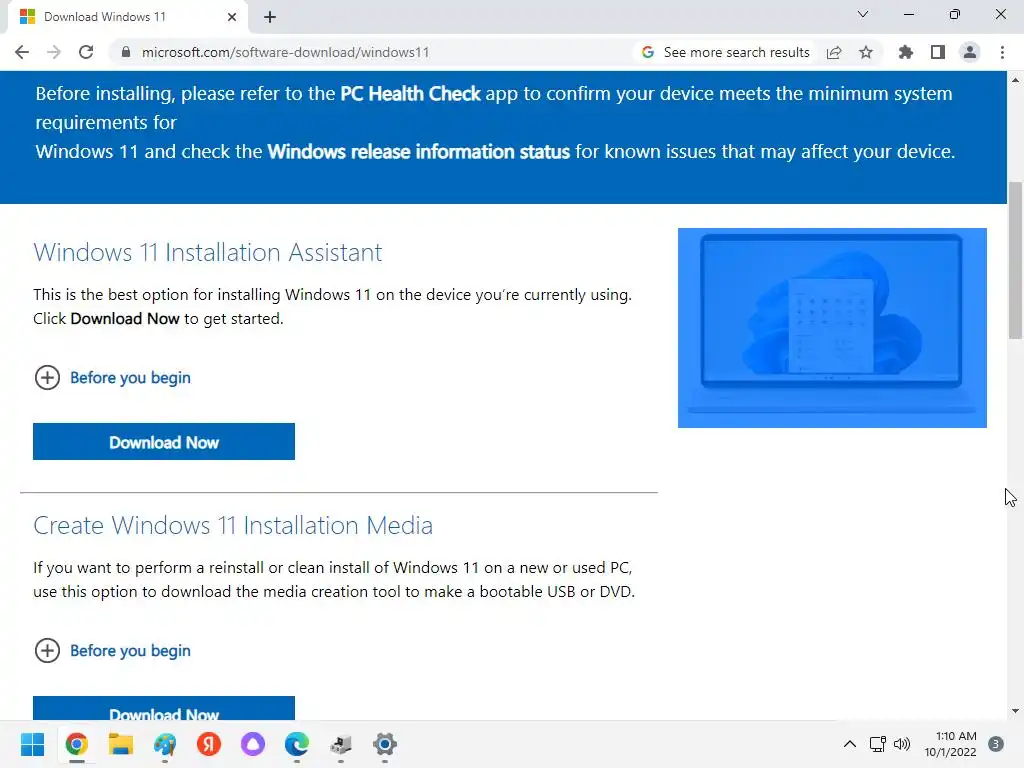Click the Windows 11 laptop image
Screen dimensions: 1024x768
pyautogui.click(x=832, y=328)
